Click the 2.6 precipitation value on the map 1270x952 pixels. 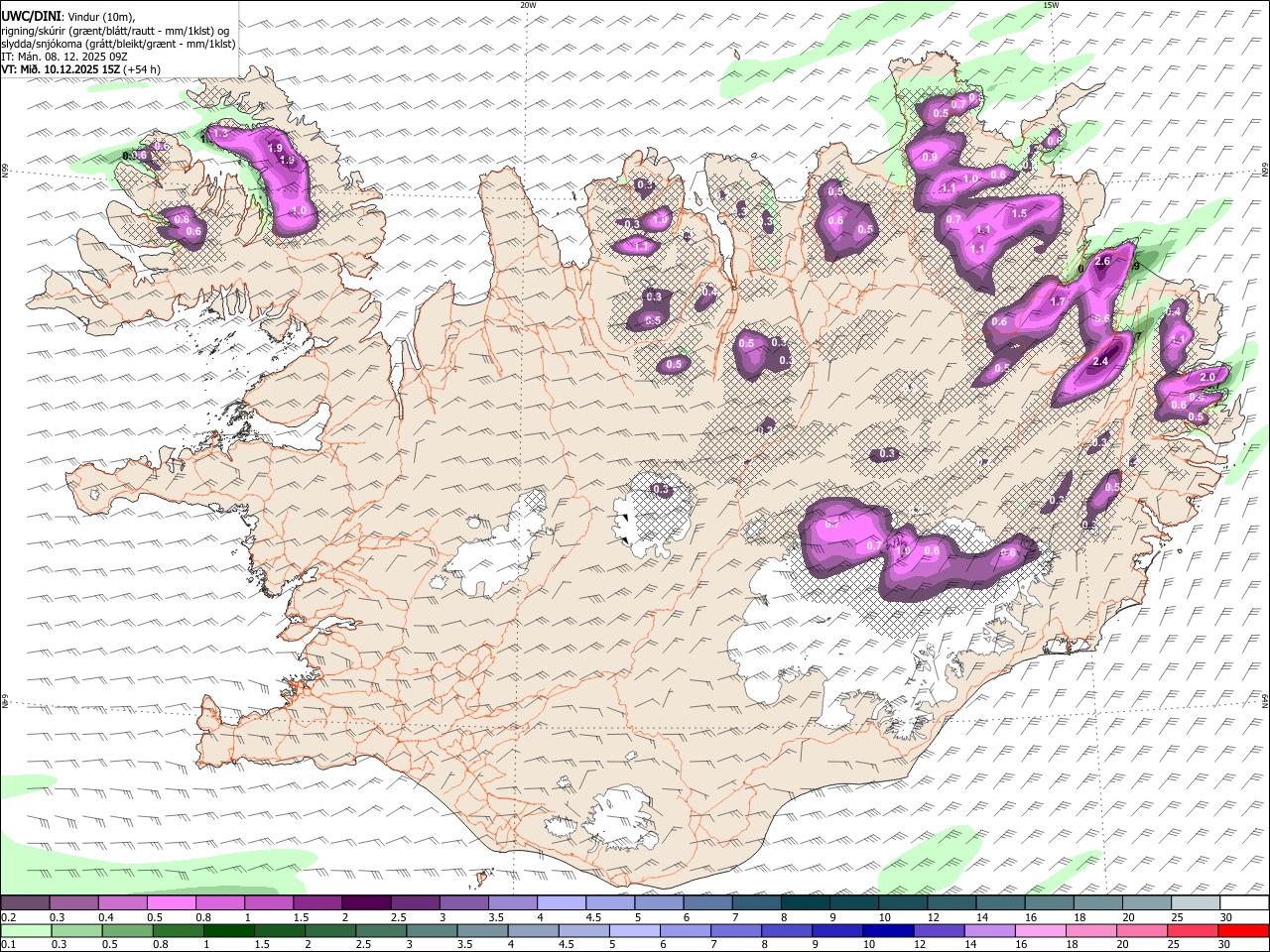tap(1102, 262)
